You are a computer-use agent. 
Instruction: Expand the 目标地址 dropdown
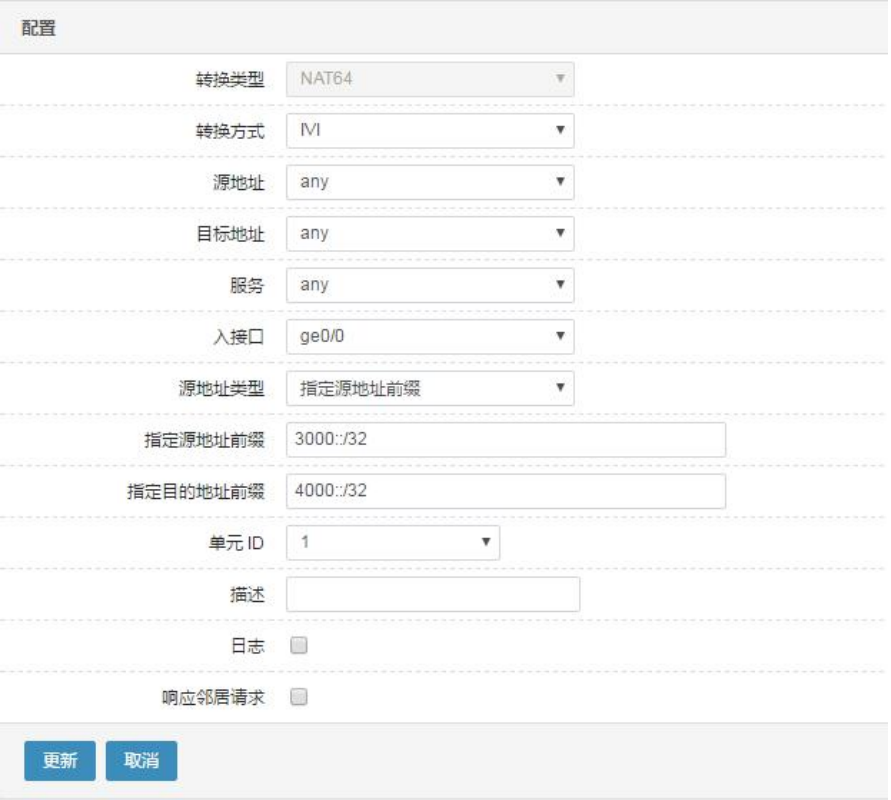[430, 234]
